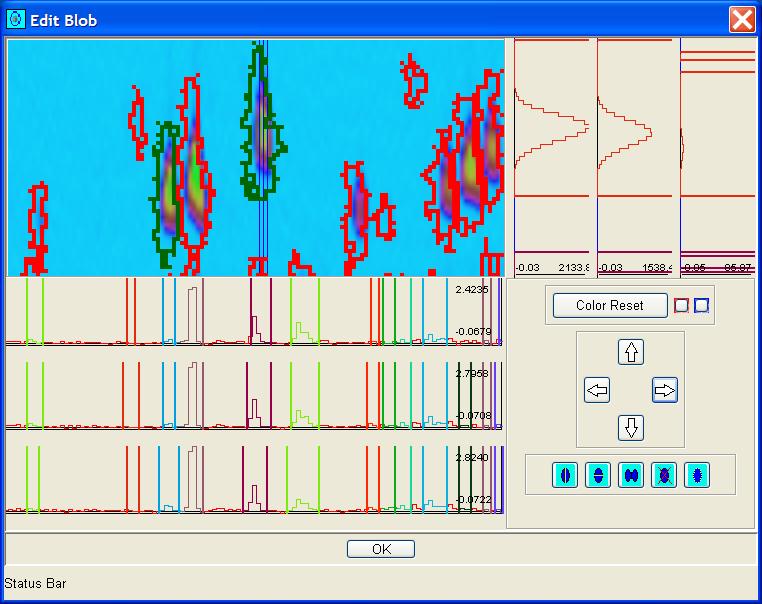Select the horizontal blob split icon
762x604 pixels.
(598, 475)
